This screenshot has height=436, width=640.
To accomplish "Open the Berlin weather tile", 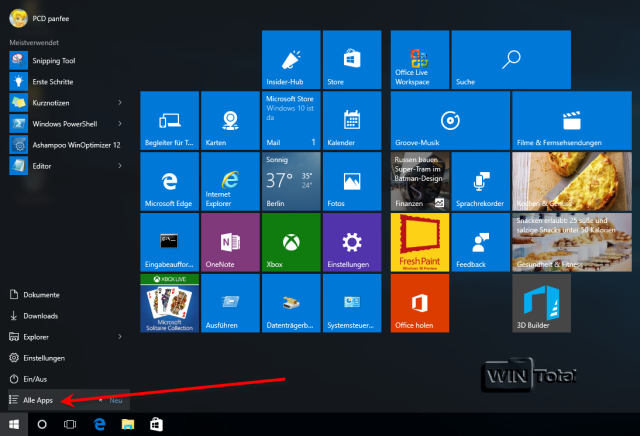I will pyautogui.click(x=291, y=181).
